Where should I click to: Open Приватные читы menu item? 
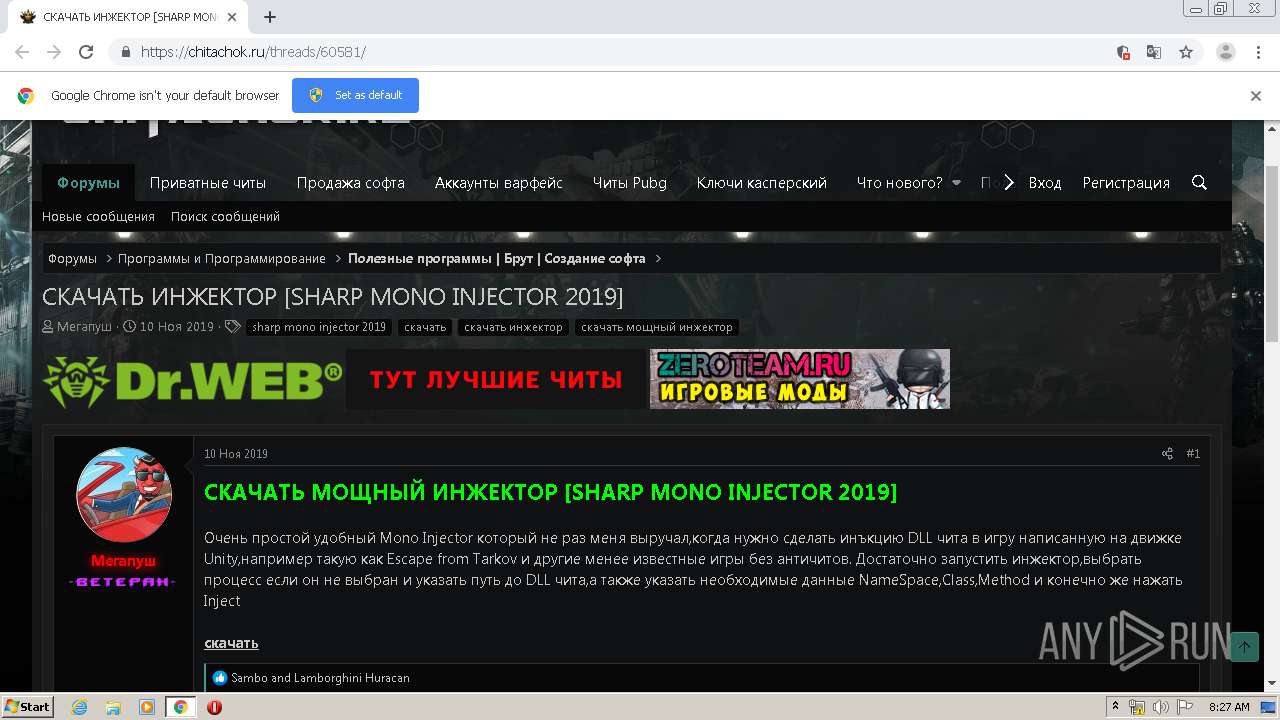point(208,183)
